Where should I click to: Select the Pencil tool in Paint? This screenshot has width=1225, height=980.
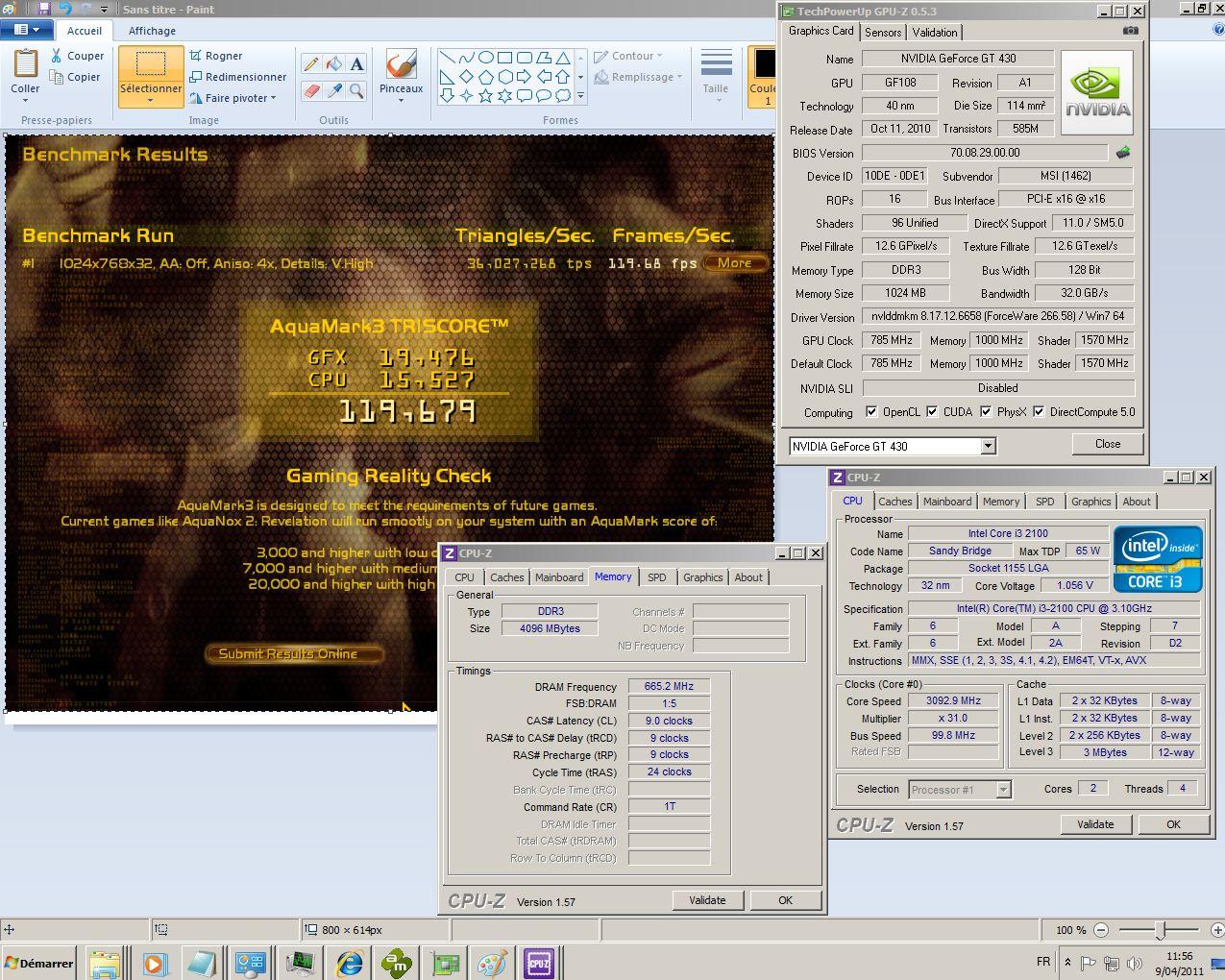[x=311, y=64]
